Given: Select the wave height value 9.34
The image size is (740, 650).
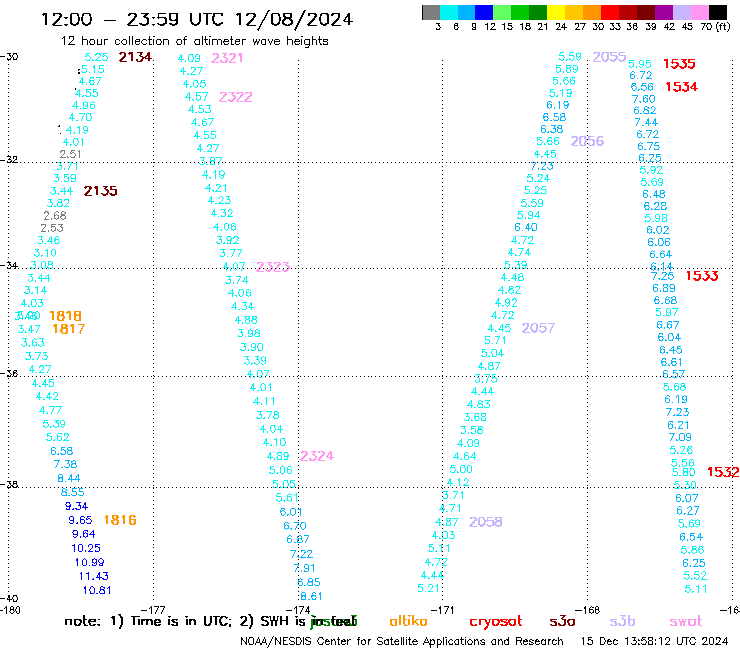Looking at the screenshot, I should 76,506.
